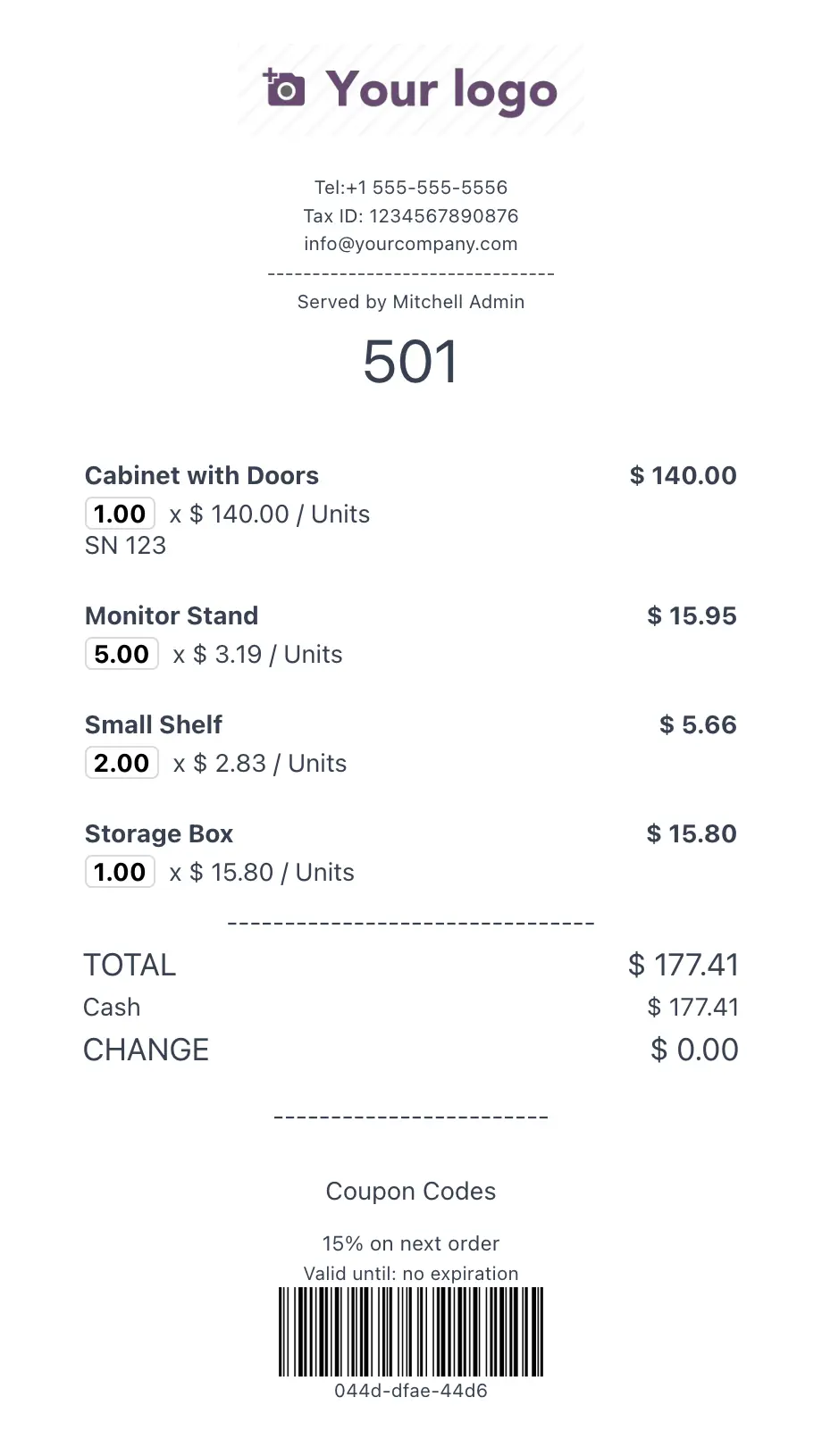Viewport: 822px width, 1456px height.
Task: Click the Storage Box product name
Action: pyautogui.click(x=159, y=833)
